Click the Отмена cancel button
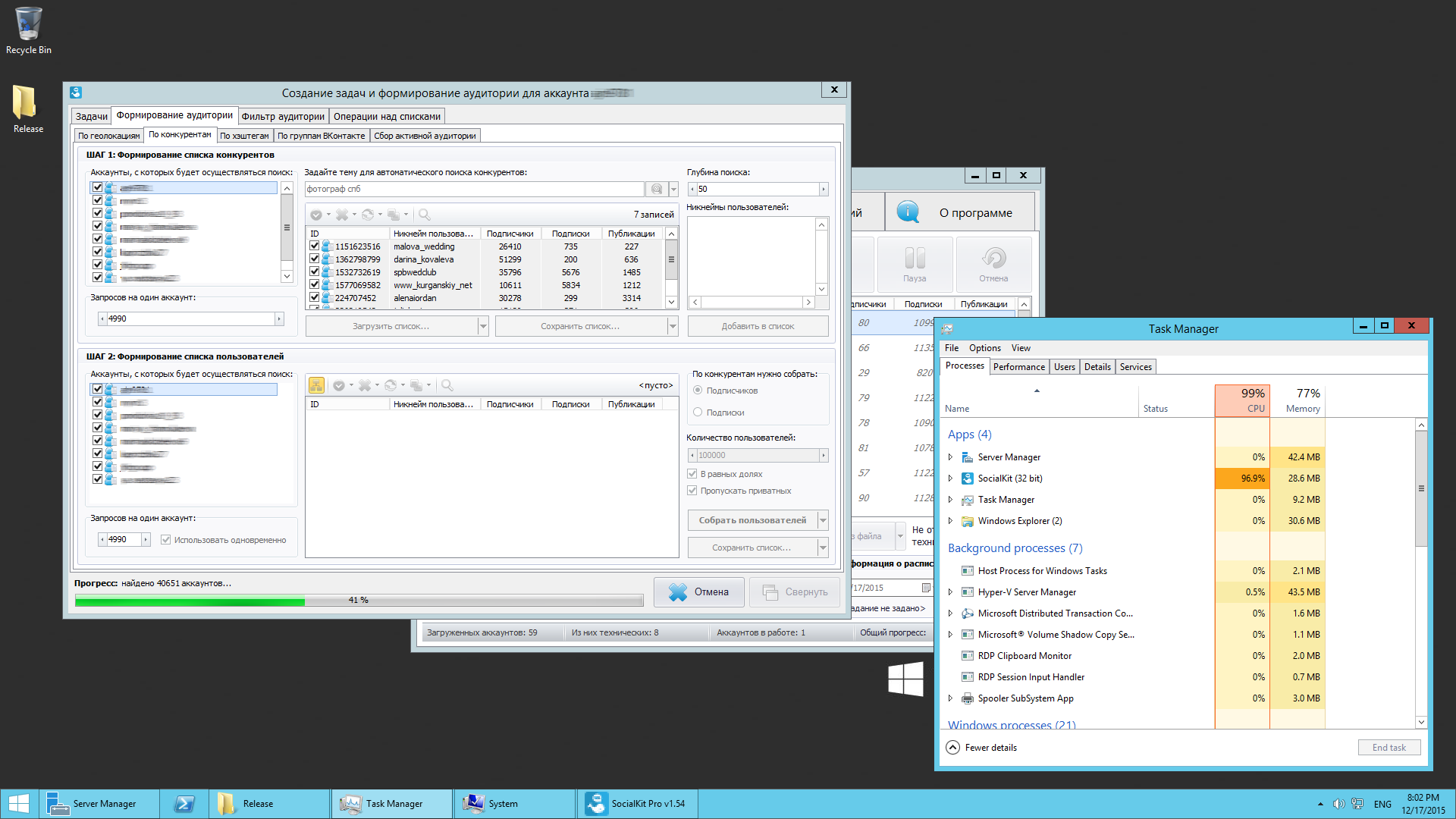The height and width of the screenshot is (819, 1456). [x=698, y=592]
